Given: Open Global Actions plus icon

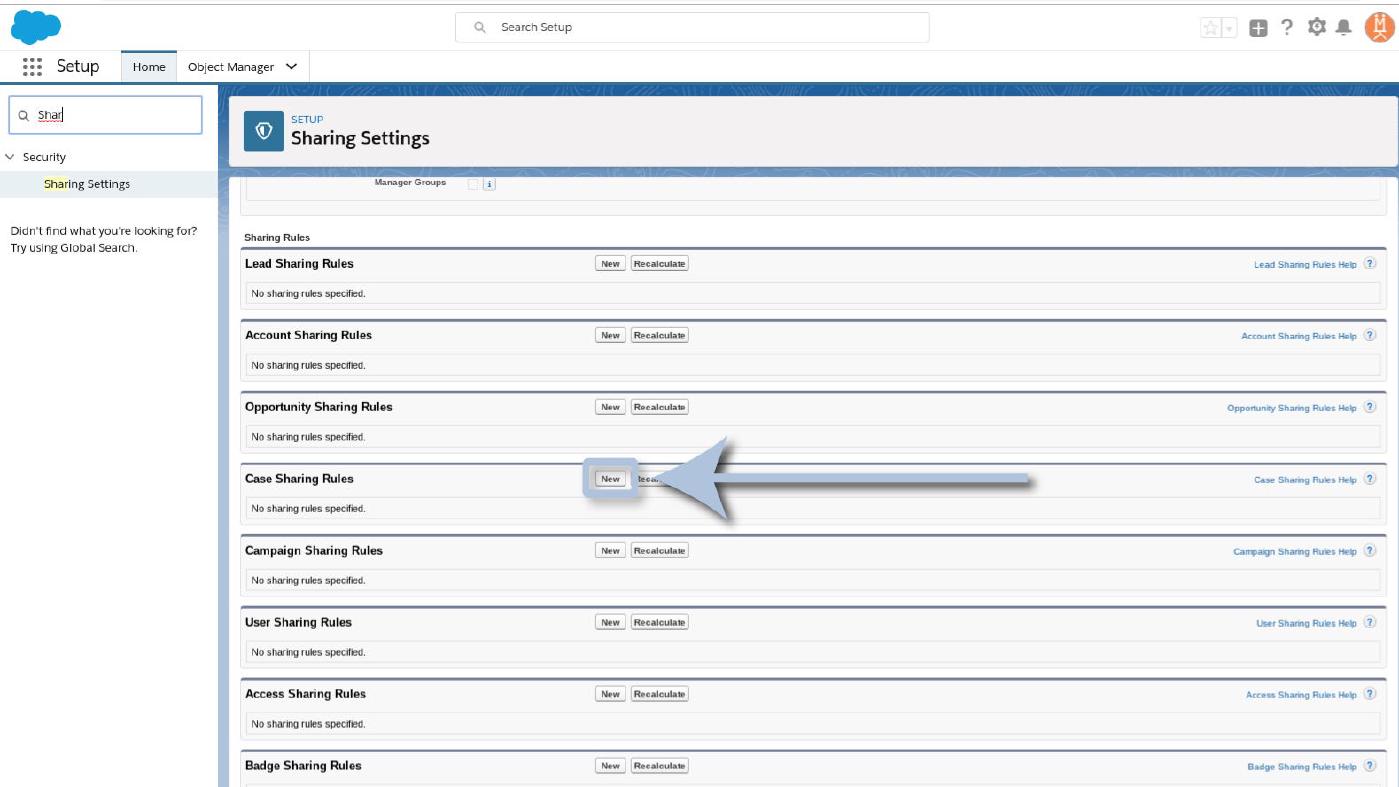Looking at the screenshot, I should point(1258,28).
